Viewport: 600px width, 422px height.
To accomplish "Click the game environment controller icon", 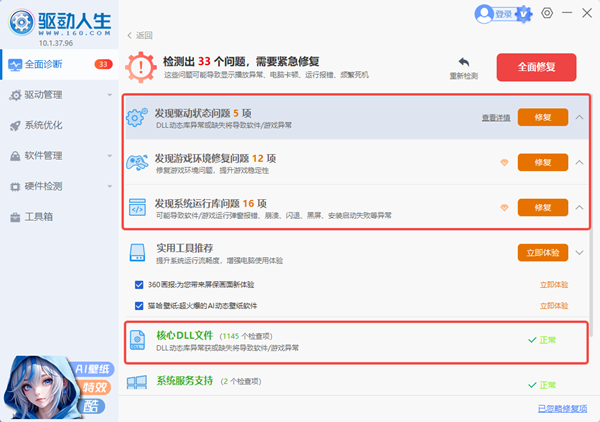I will pyautogui.click(x=136, y=163).
